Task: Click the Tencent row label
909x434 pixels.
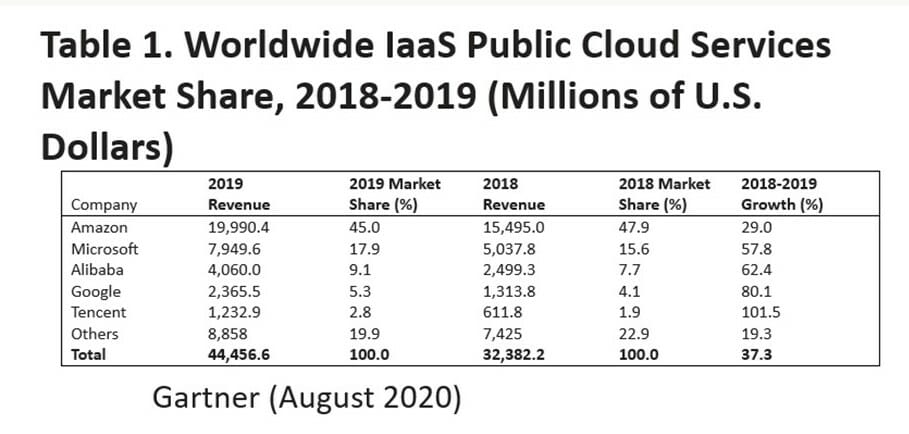Action: tap(98, 312)
